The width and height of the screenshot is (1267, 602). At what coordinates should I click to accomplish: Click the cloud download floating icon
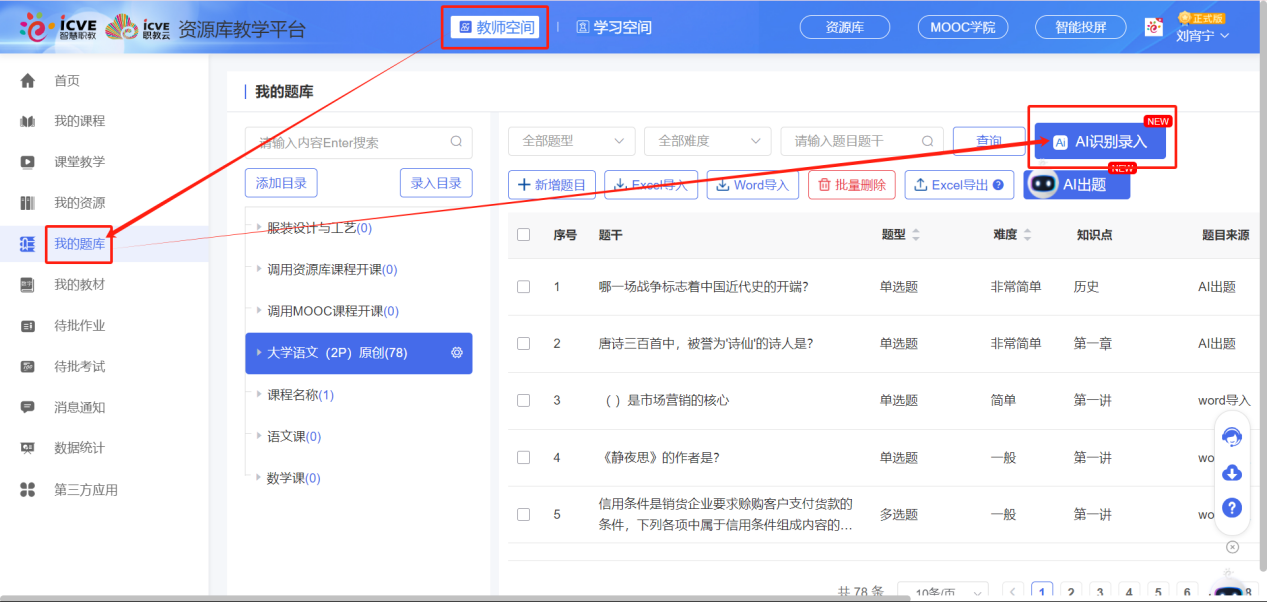[x=1232, y=472]
